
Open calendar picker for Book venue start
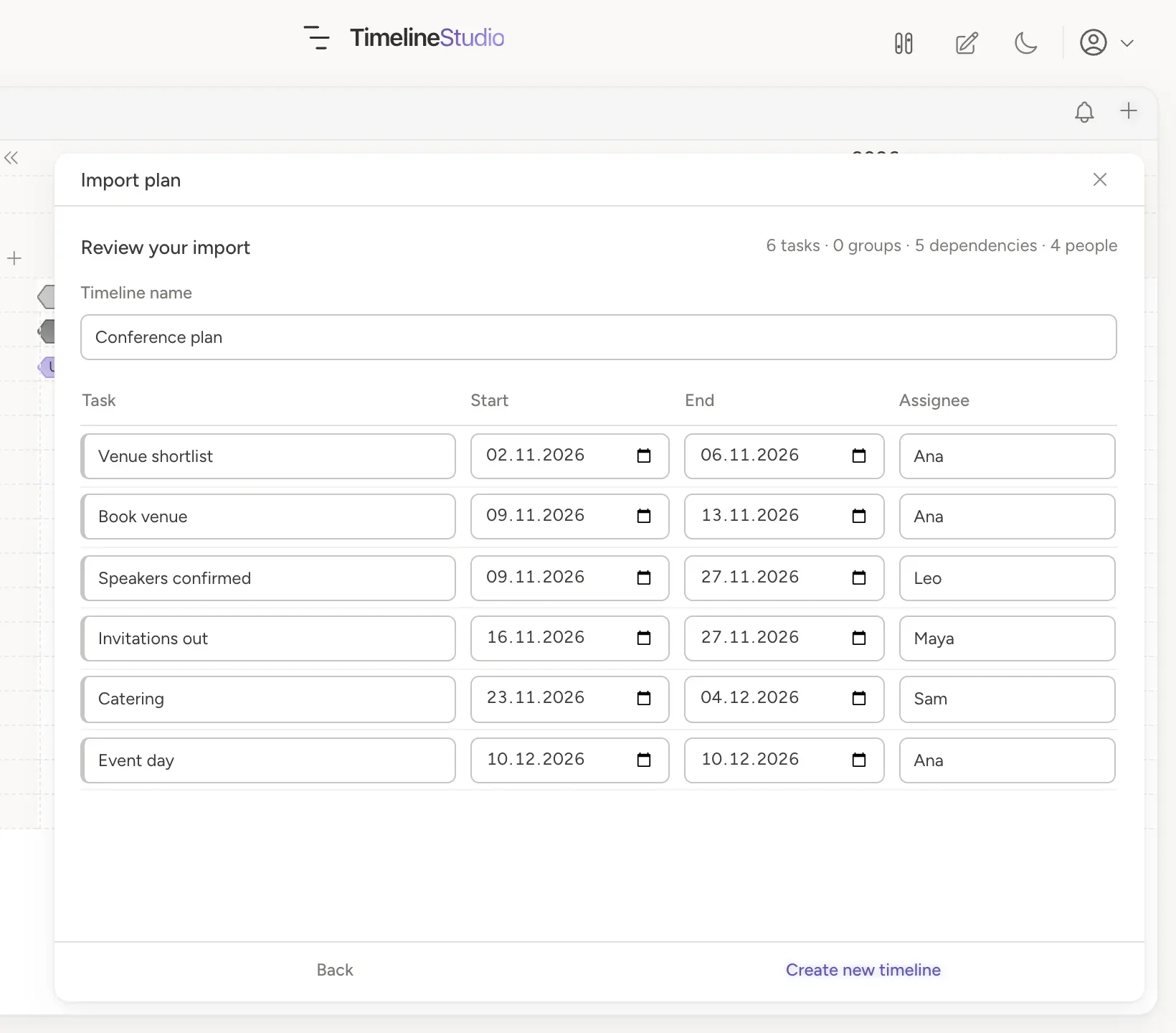pos(644,516)
